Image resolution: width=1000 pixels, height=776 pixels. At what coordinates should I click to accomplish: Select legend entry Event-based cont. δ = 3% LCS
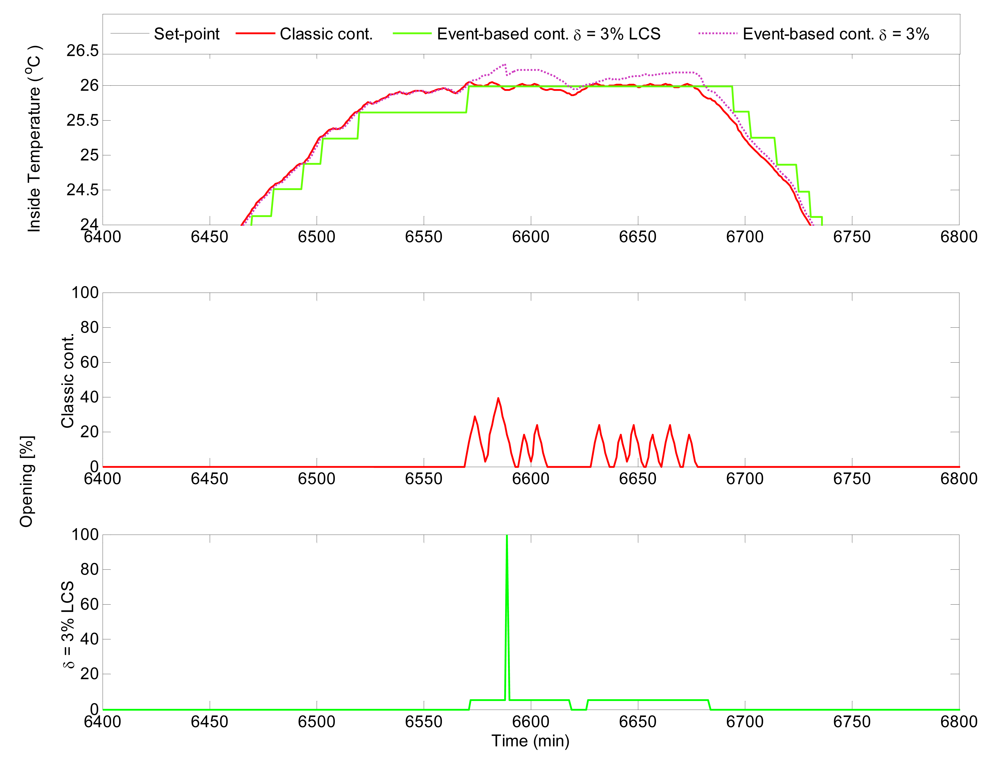point(548,34)
